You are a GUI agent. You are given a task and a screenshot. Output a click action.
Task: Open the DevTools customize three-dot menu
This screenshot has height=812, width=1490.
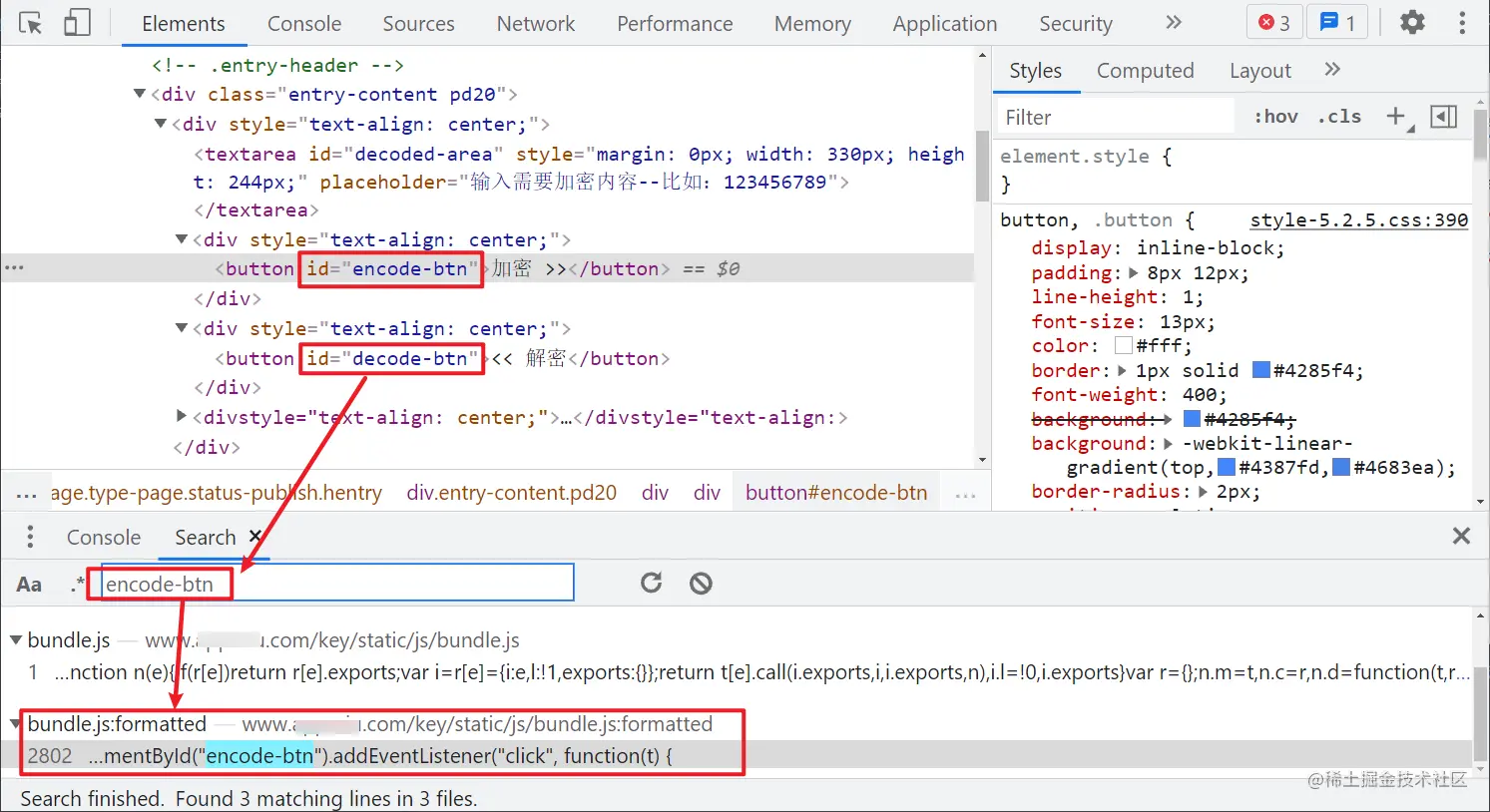point(1462,22)
